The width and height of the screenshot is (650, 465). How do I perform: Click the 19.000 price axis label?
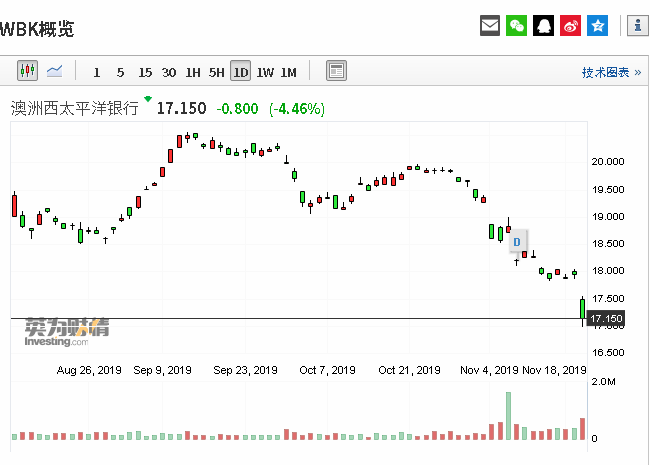tap(608, 217)
